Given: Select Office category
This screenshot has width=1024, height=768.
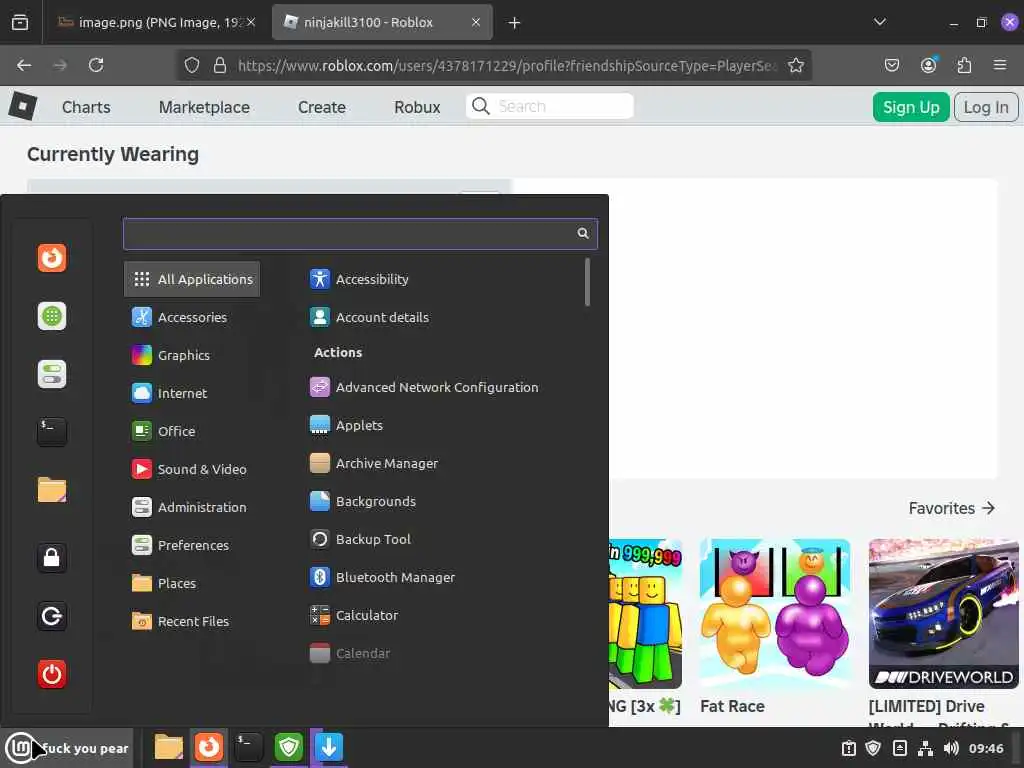Looking at the screenshot, I should [x=163, y=431].
